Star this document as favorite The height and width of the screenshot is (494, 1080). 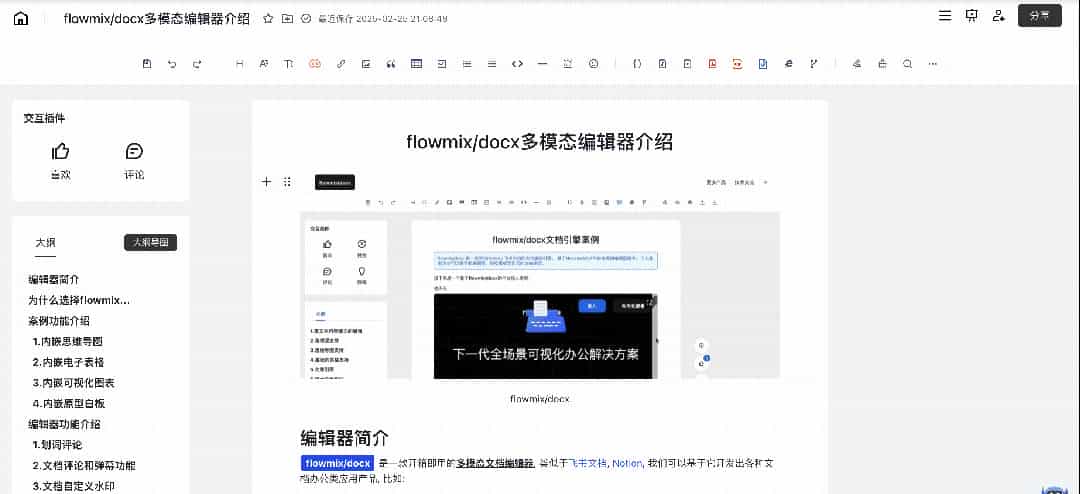point(269,19)
